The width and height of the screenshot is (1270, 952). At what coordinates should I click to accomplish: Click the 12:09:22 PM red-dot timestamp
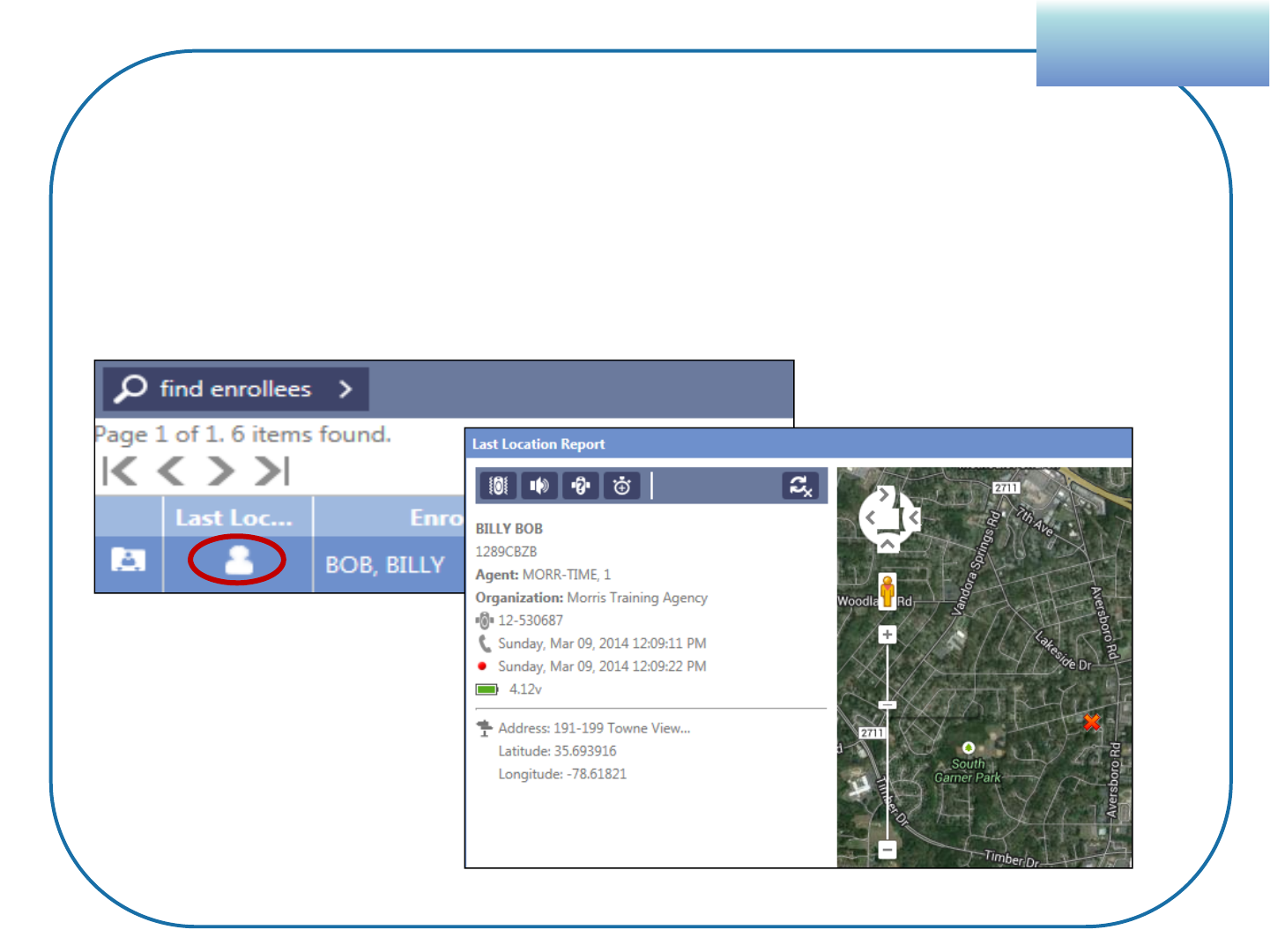coord(602,666)
